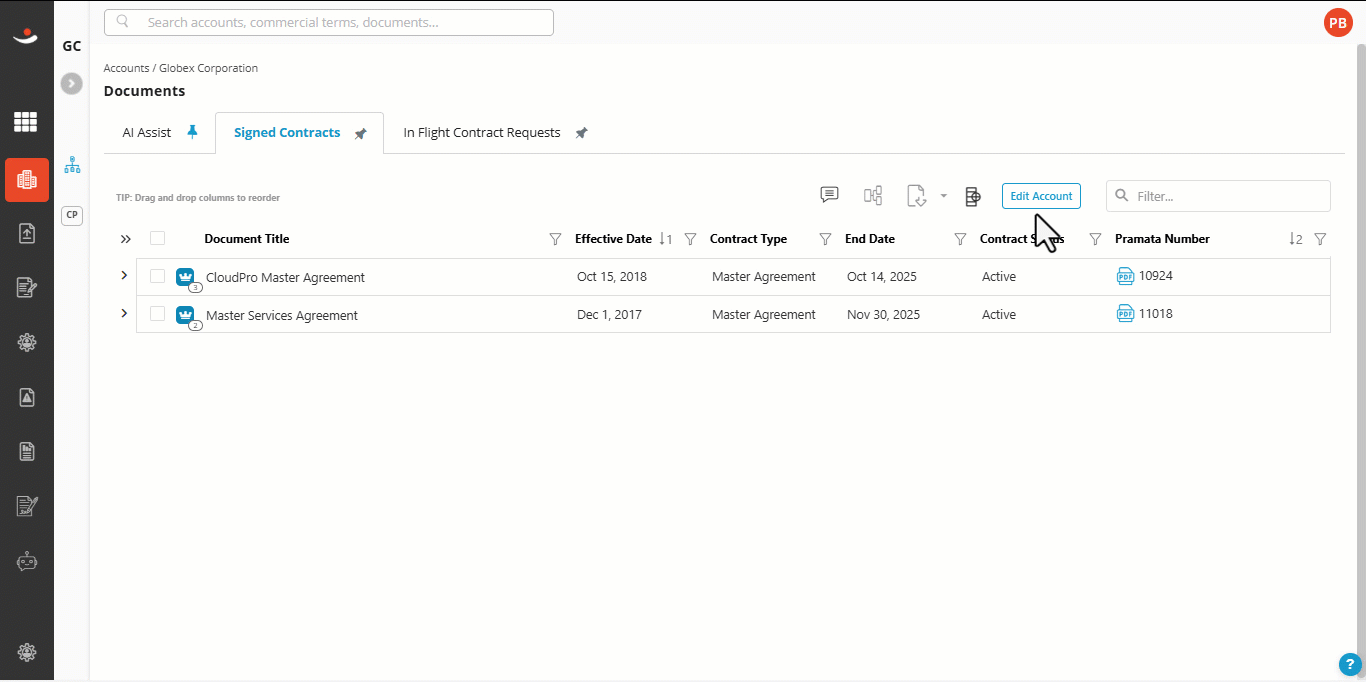The image size is (1366, 682).
Task: Open the text document sidebar icon
Action: click(26, 451)
